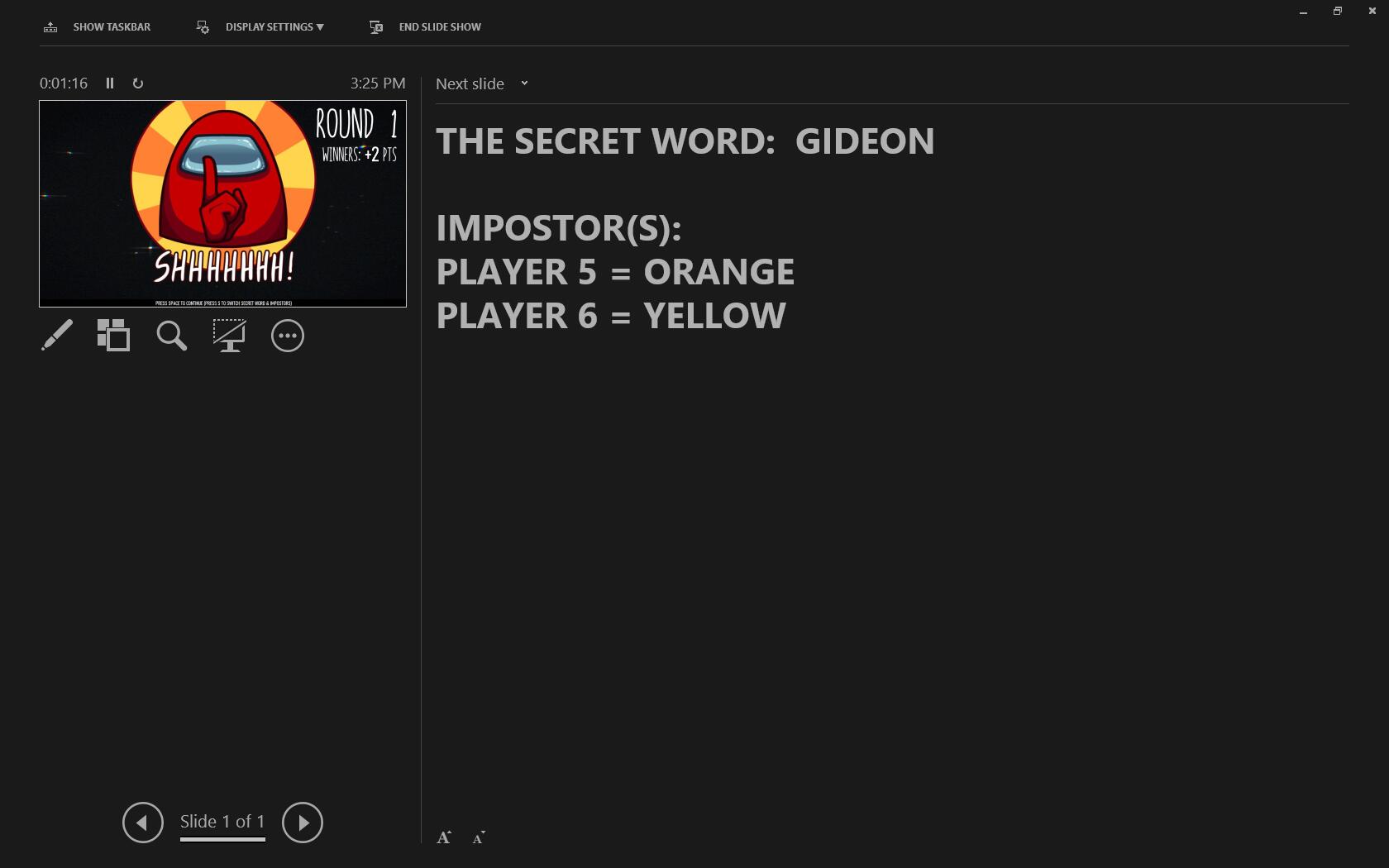The height and width of the screenshot is (868, 1389).
Task: Toggle Black or unblack slide show
Action: [x=229, y=336]
